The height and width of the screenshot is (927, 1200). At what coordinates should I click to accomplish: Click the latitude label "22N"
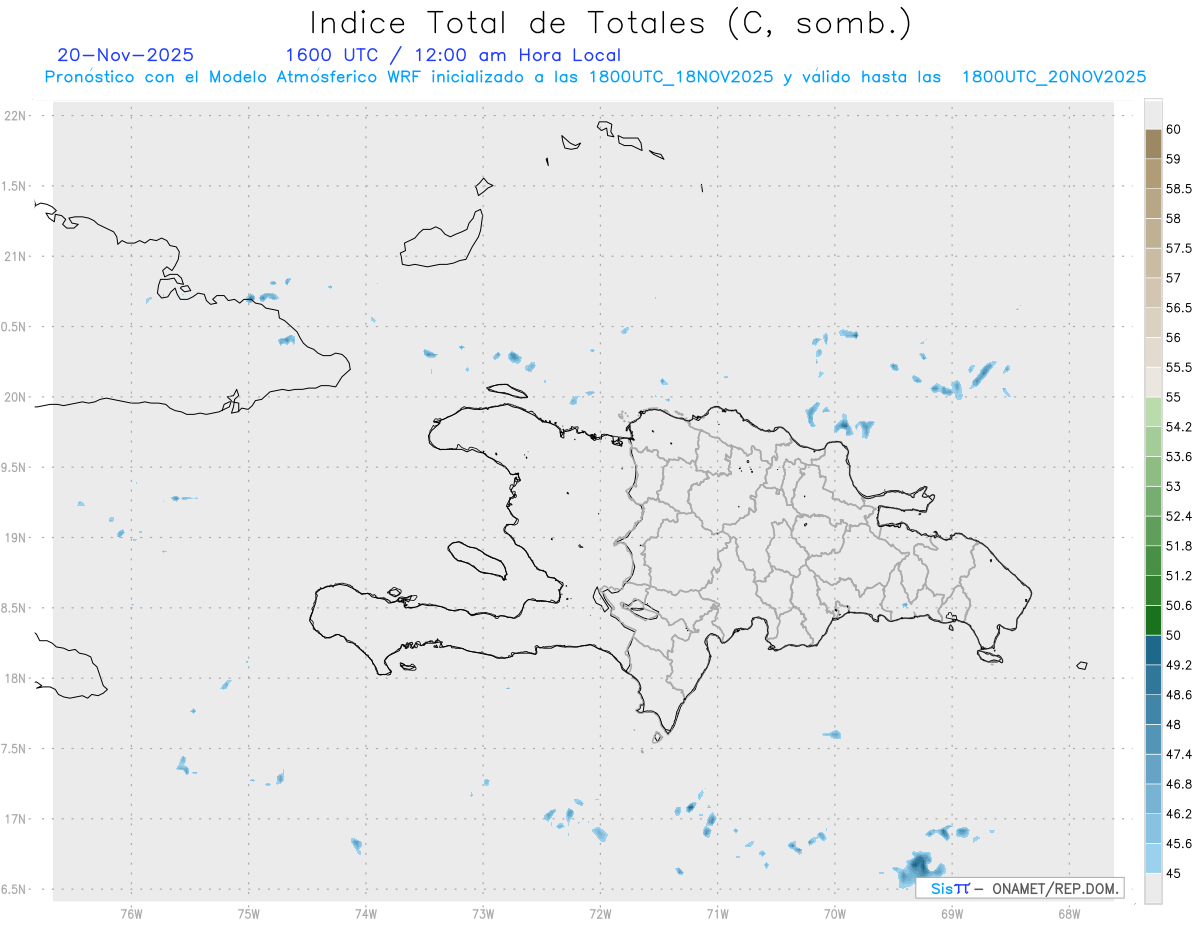(x=17, y=115)
